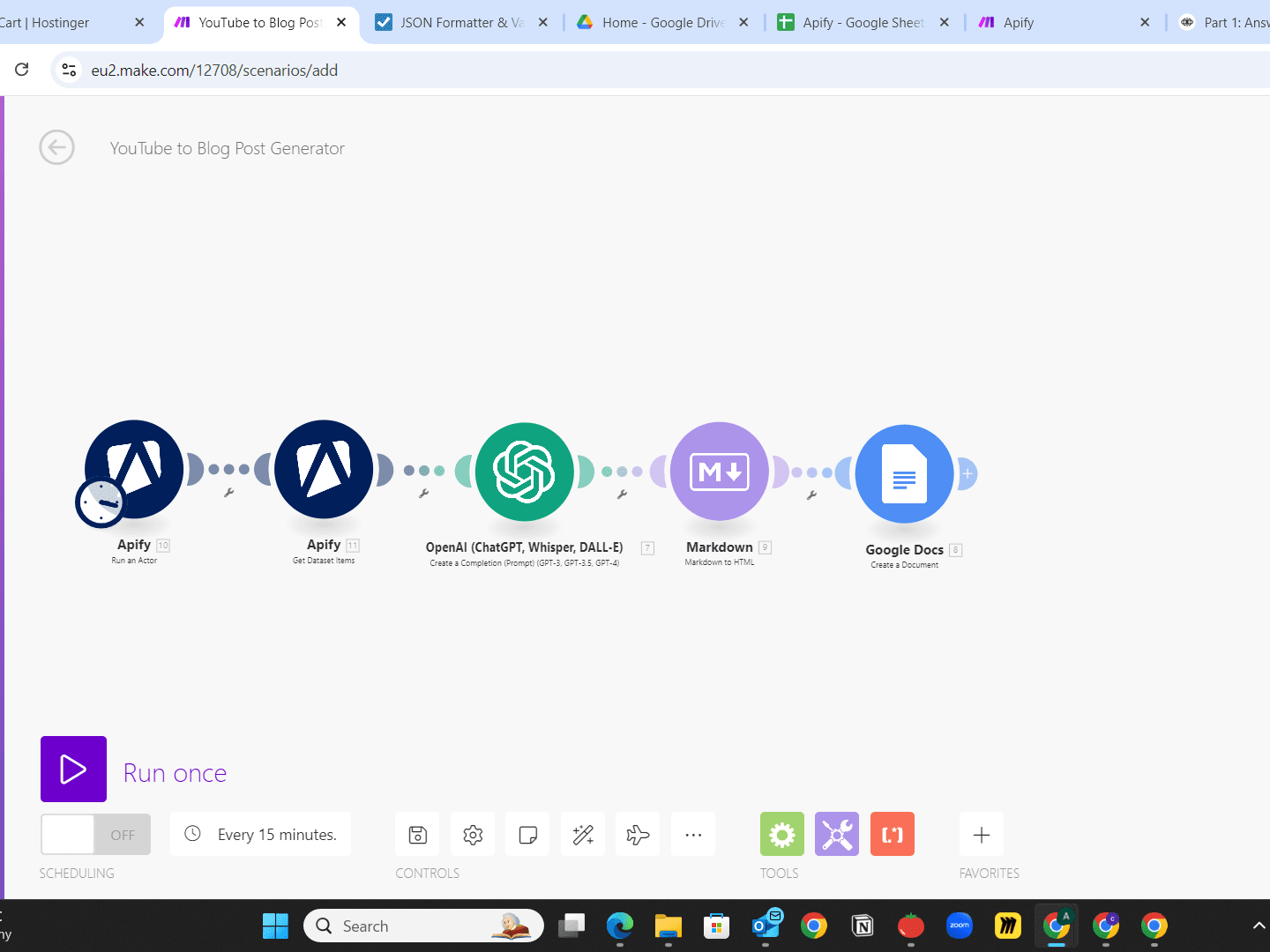Open Miro from the taskbar

[x=1008, y=926]
